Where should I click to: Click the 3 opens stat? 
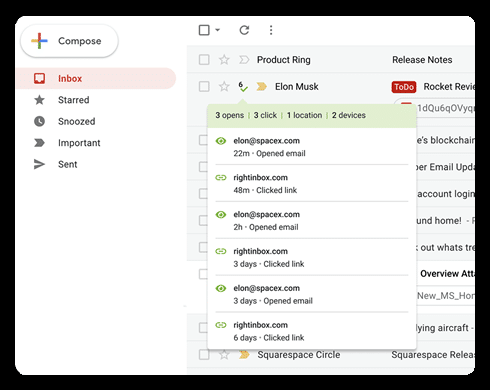coord(230,115)
